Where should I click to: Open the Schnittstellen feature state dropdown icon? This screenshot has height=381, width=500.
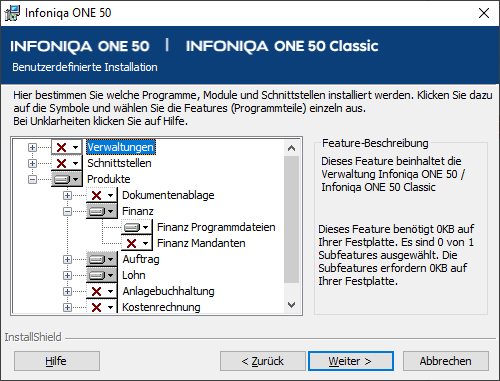(67, 163)
